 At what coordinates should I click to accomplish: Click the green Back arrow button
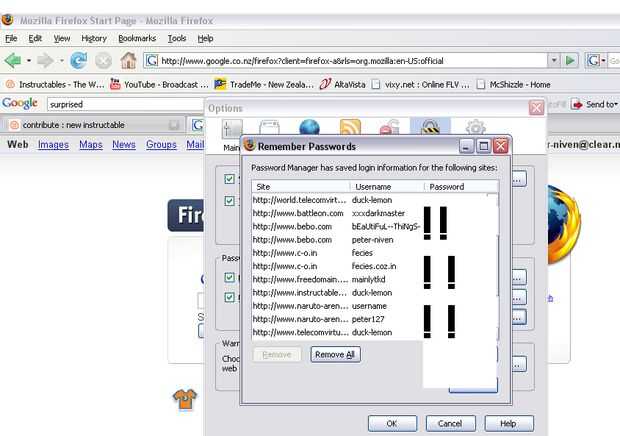(x=13, y=61)
